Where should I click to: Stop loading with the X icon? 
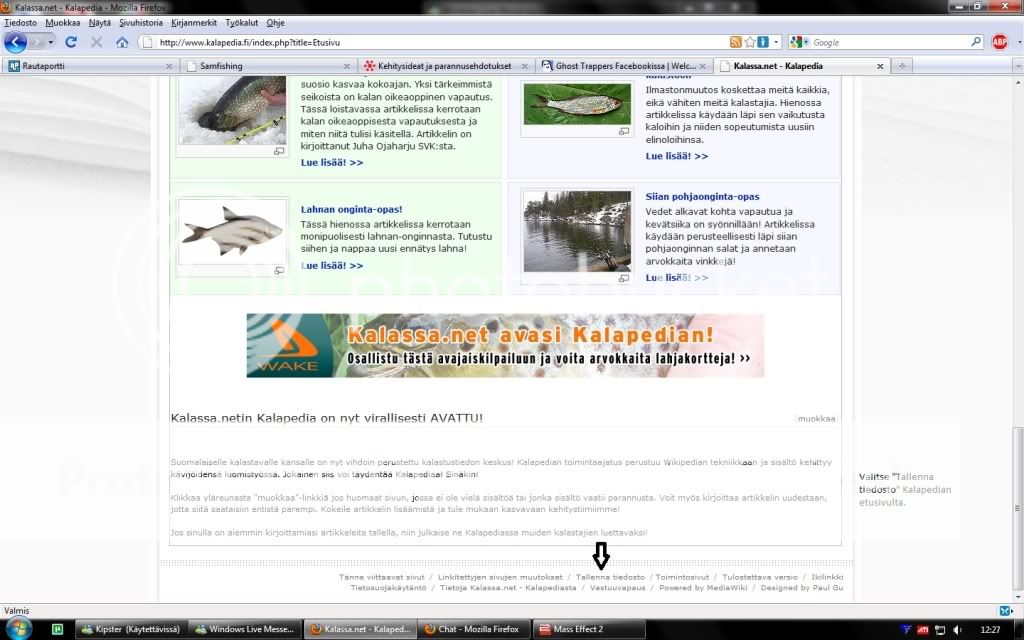[x=97, y=42]
